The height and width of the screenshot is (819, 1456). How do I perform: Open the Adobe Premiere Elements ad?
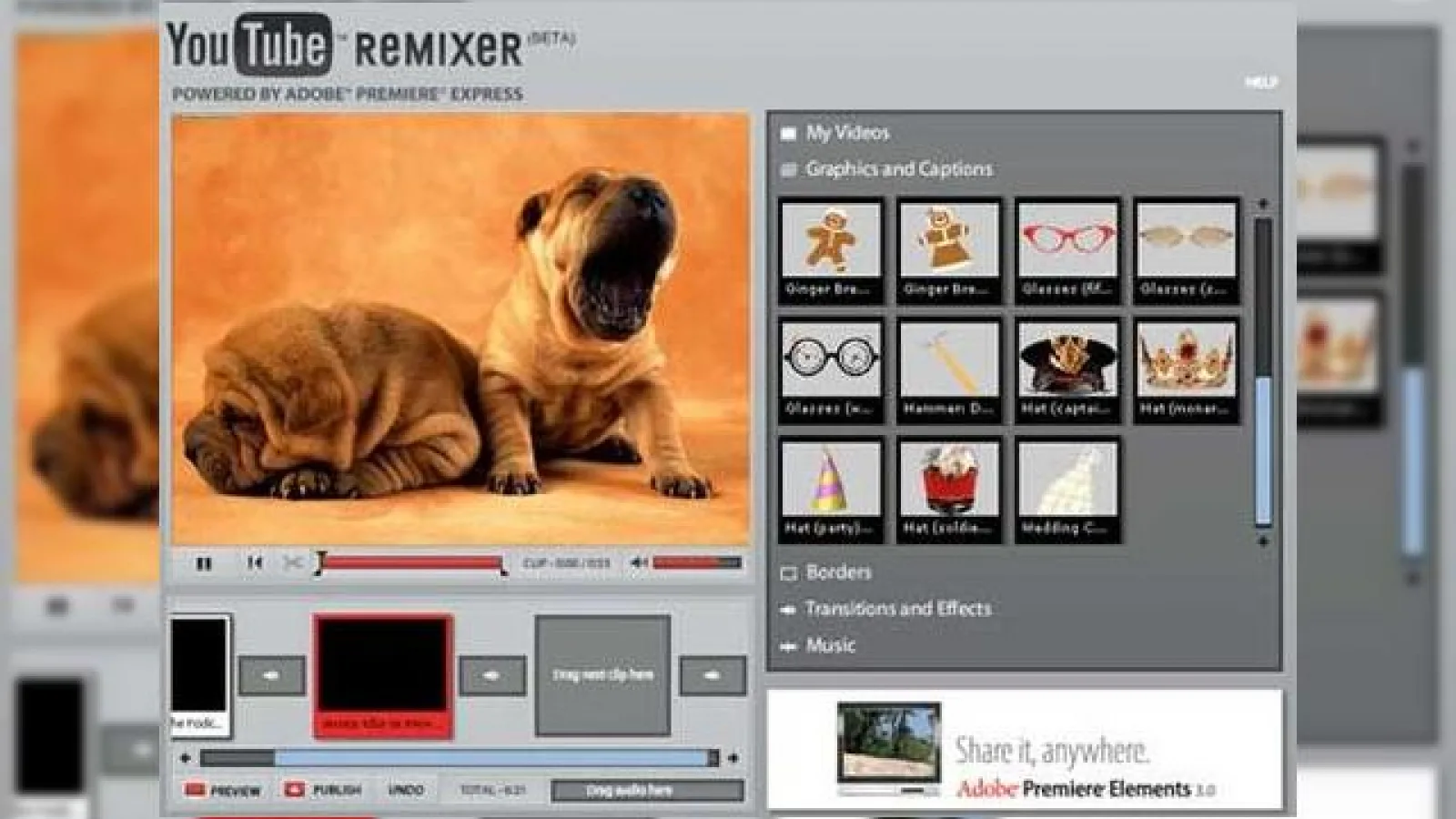(1025, 749)
